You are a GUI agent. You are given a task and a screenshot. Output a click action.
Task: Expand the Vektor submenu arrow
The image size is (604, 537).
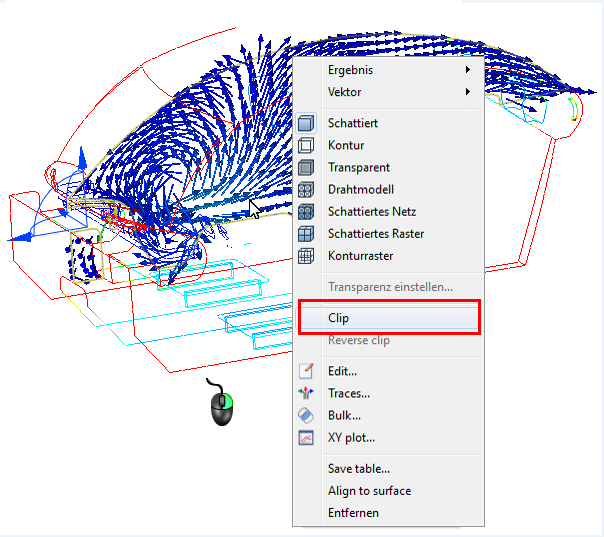[x=468, y=92]
